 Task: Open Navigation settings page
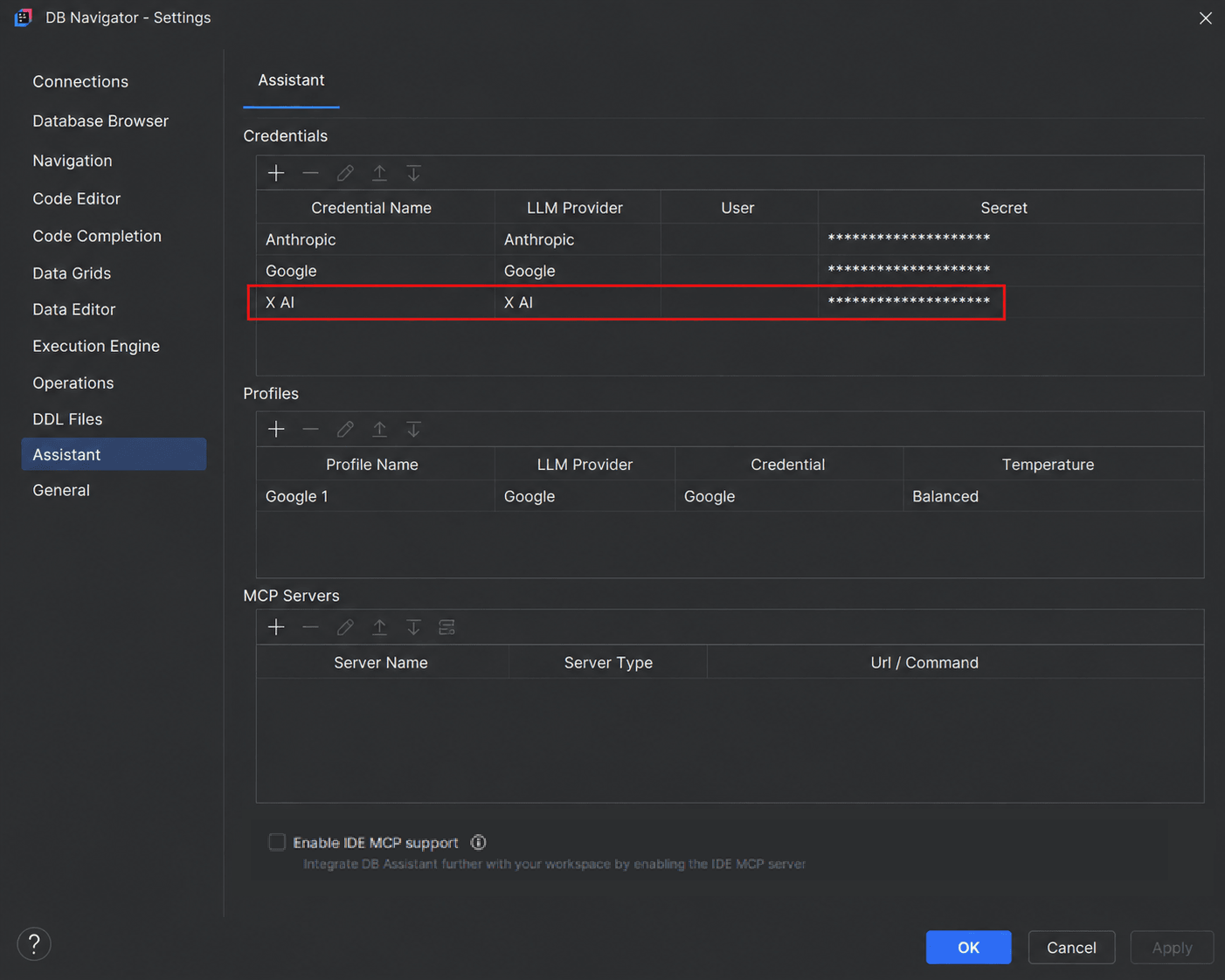[x=73, y=161]
